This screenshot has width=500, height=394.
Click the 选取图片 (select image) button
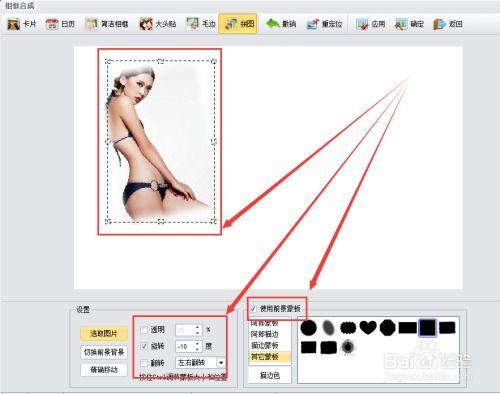tap(104, 333)
